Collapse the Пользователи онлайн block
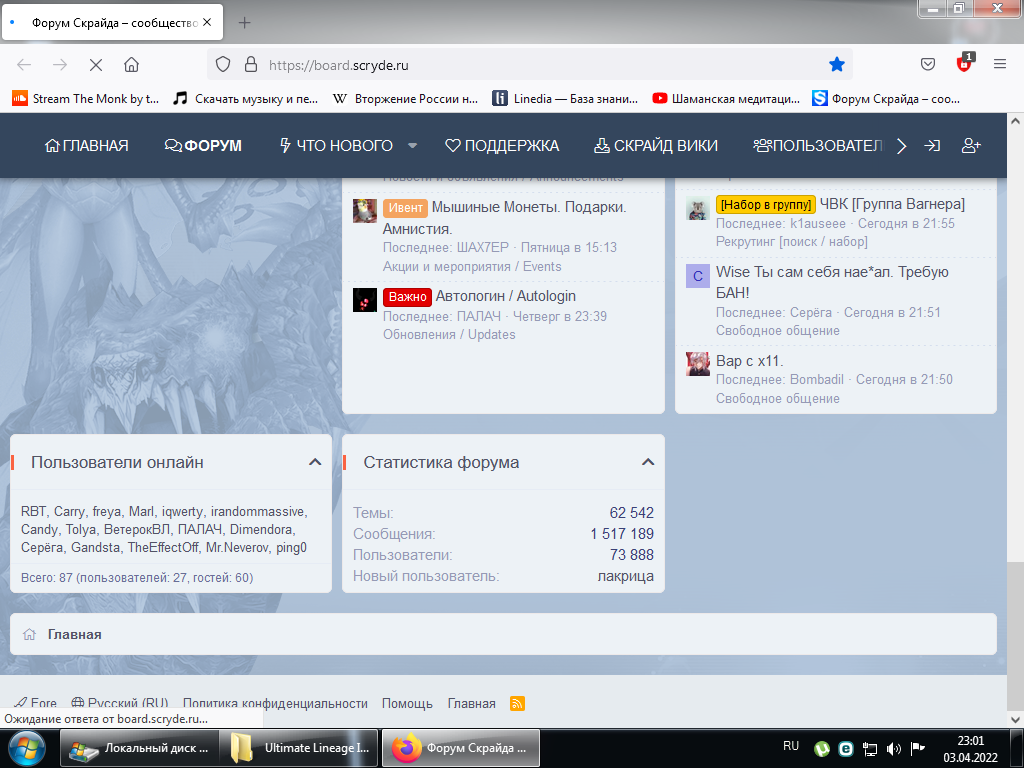The image size is (1024, 768). click(315, 462)
